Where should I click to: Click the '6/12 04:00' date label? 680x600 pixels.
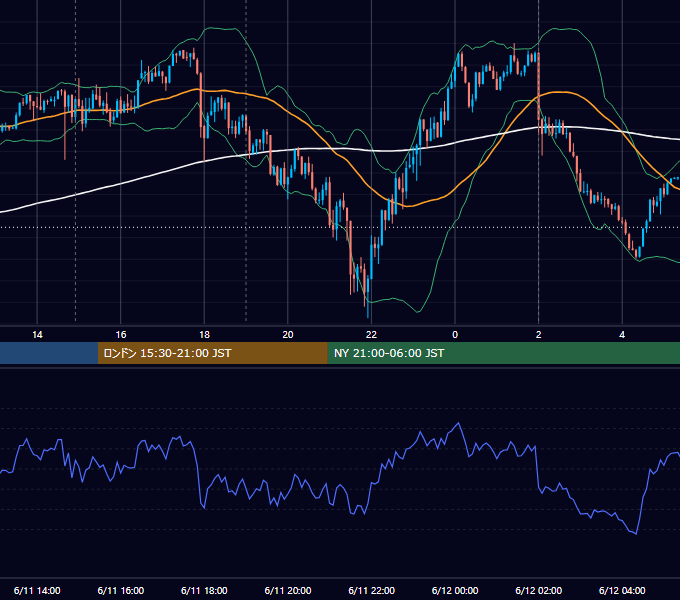click(x=622, y=590)
